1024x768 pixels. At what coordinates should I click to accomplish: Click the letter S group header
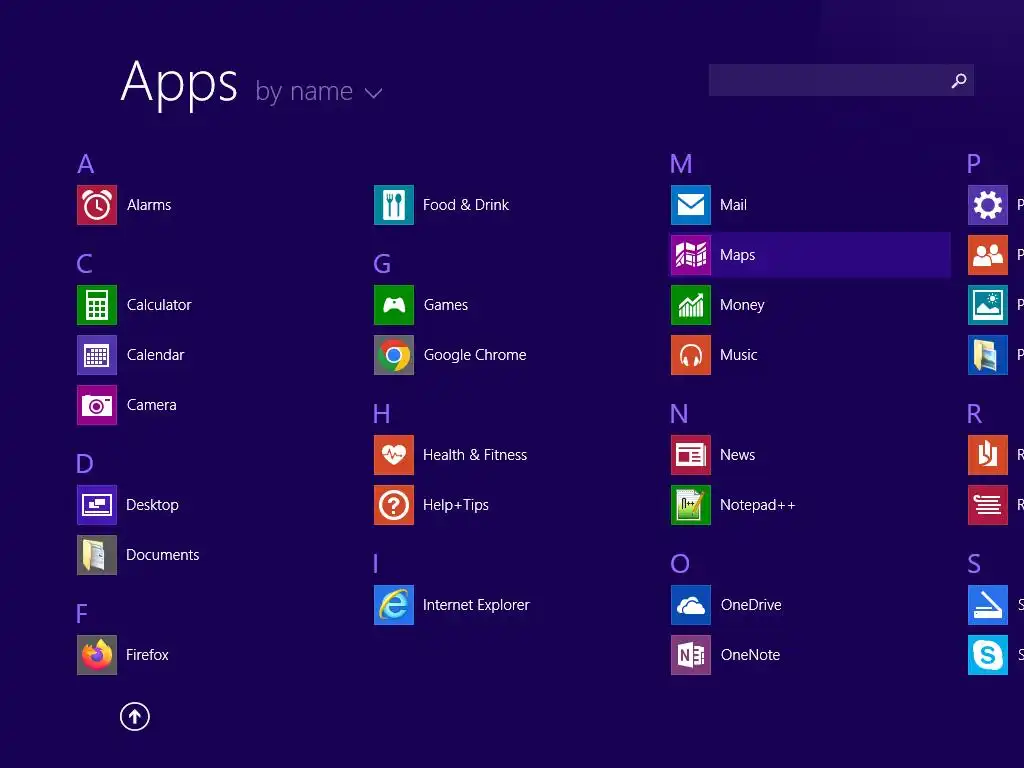(x=974, y=564)
